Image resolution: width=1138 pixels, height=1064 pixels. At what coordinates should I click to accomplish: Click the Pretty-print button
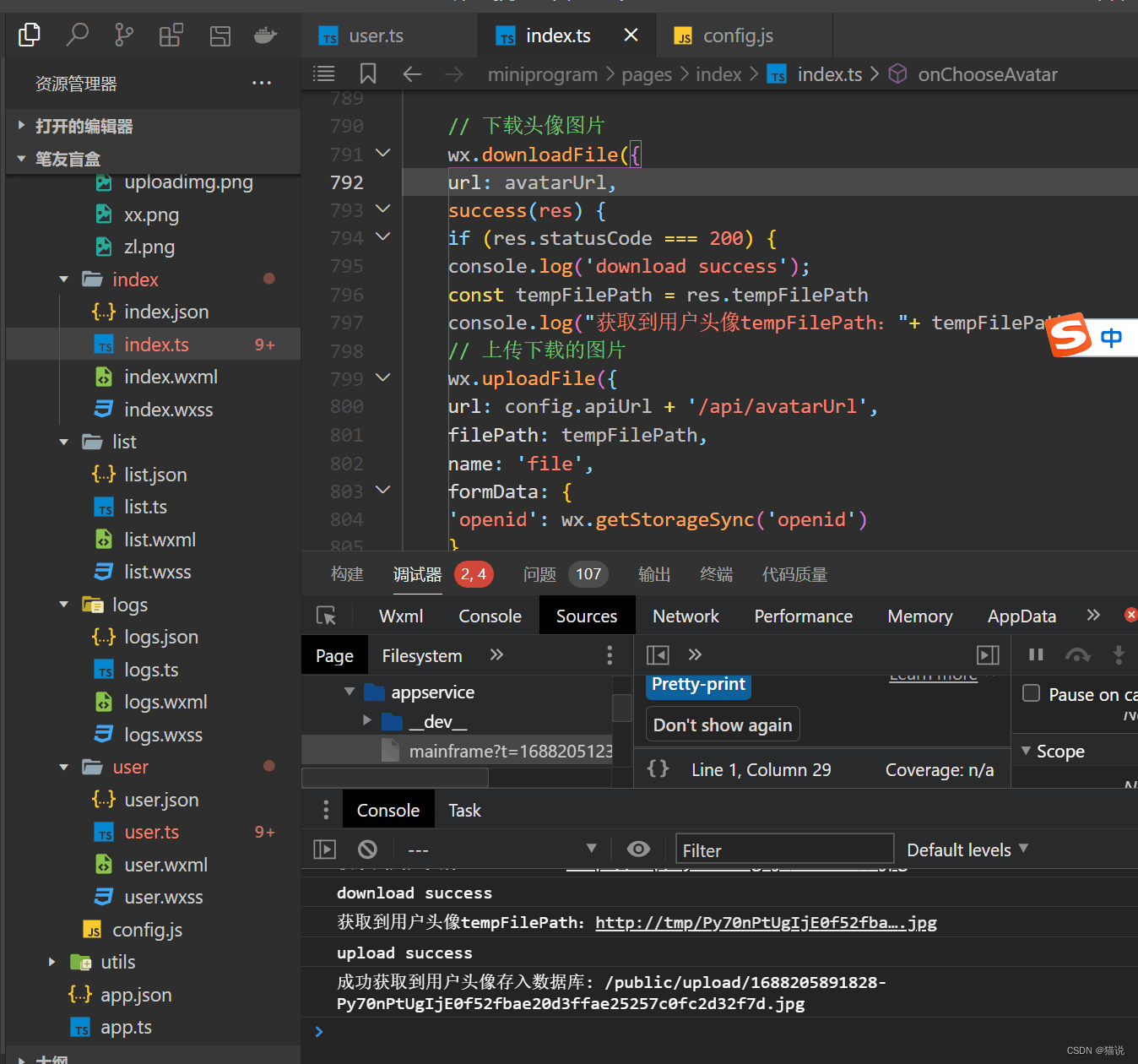click(698, 685)
